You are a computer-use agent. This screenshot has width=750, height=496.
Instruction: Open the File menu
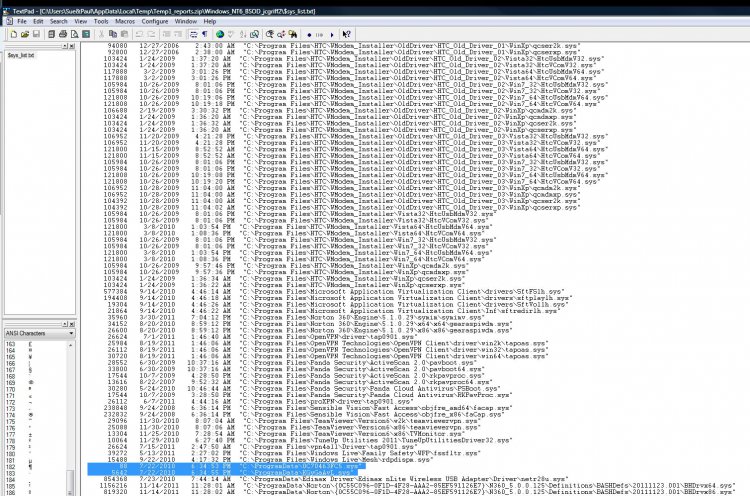[22, 22]
